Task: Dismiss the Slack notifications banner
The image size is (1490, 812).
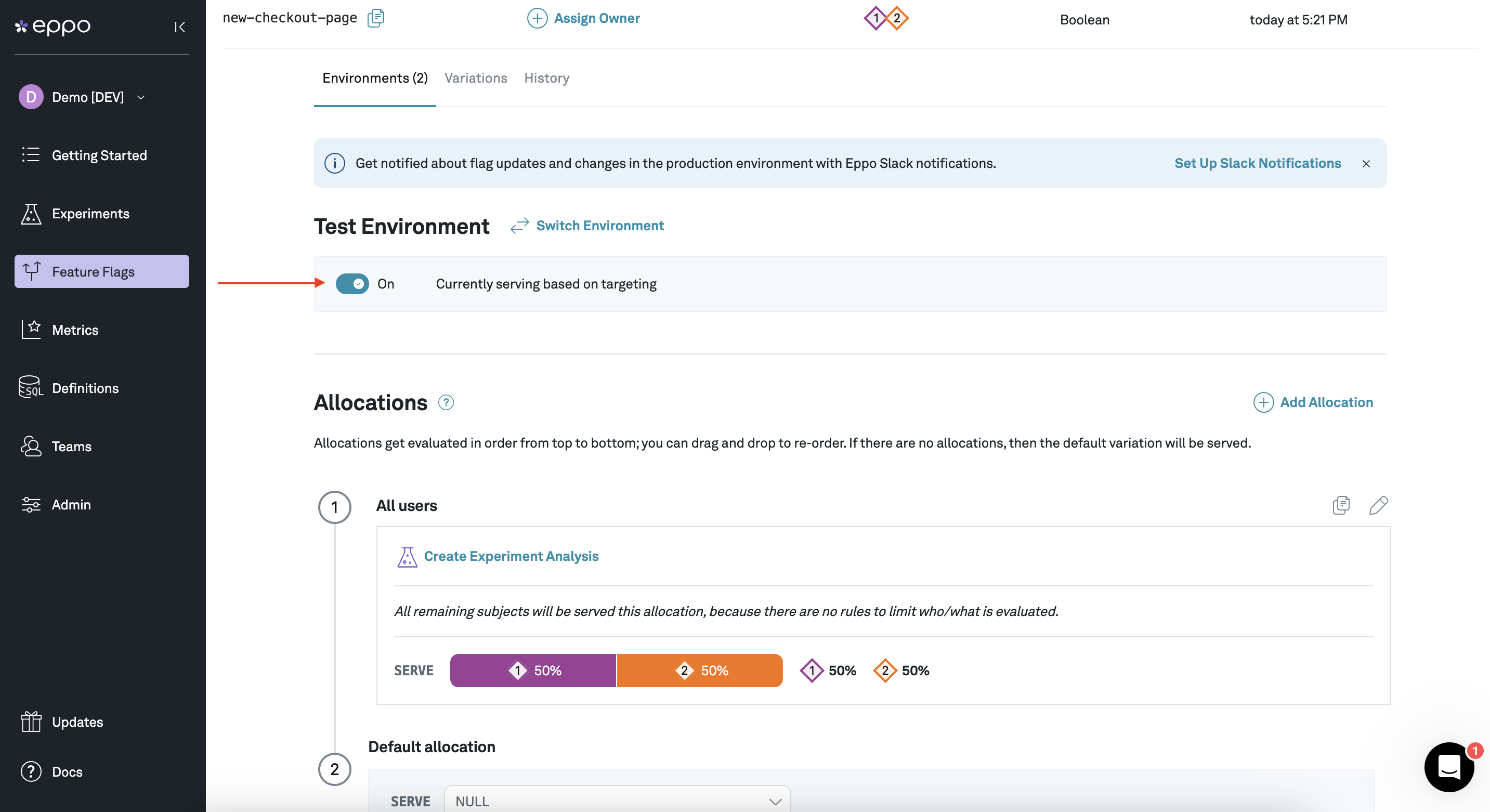Action: point(1366,164)
